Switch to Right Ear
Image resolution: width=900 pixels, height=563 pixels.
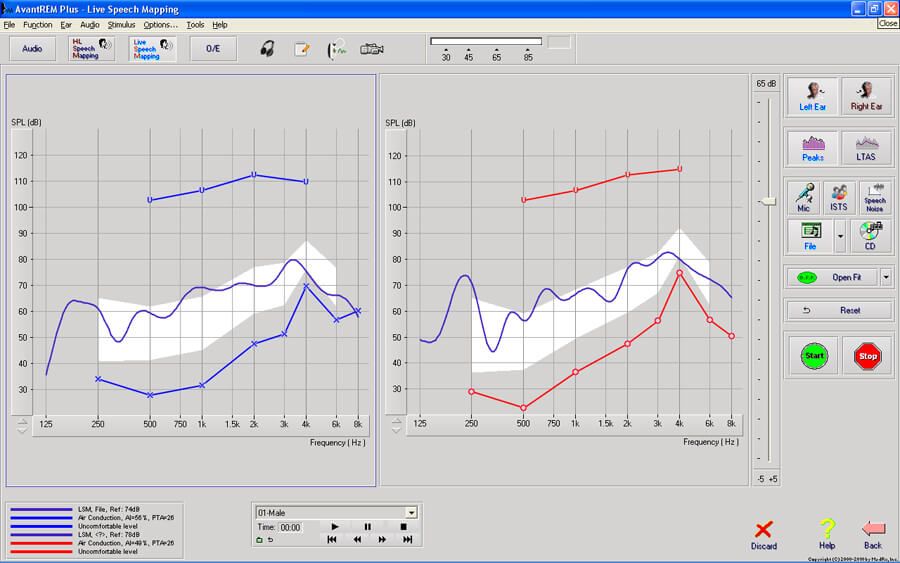pyautogui.click(x=866, y=96)
